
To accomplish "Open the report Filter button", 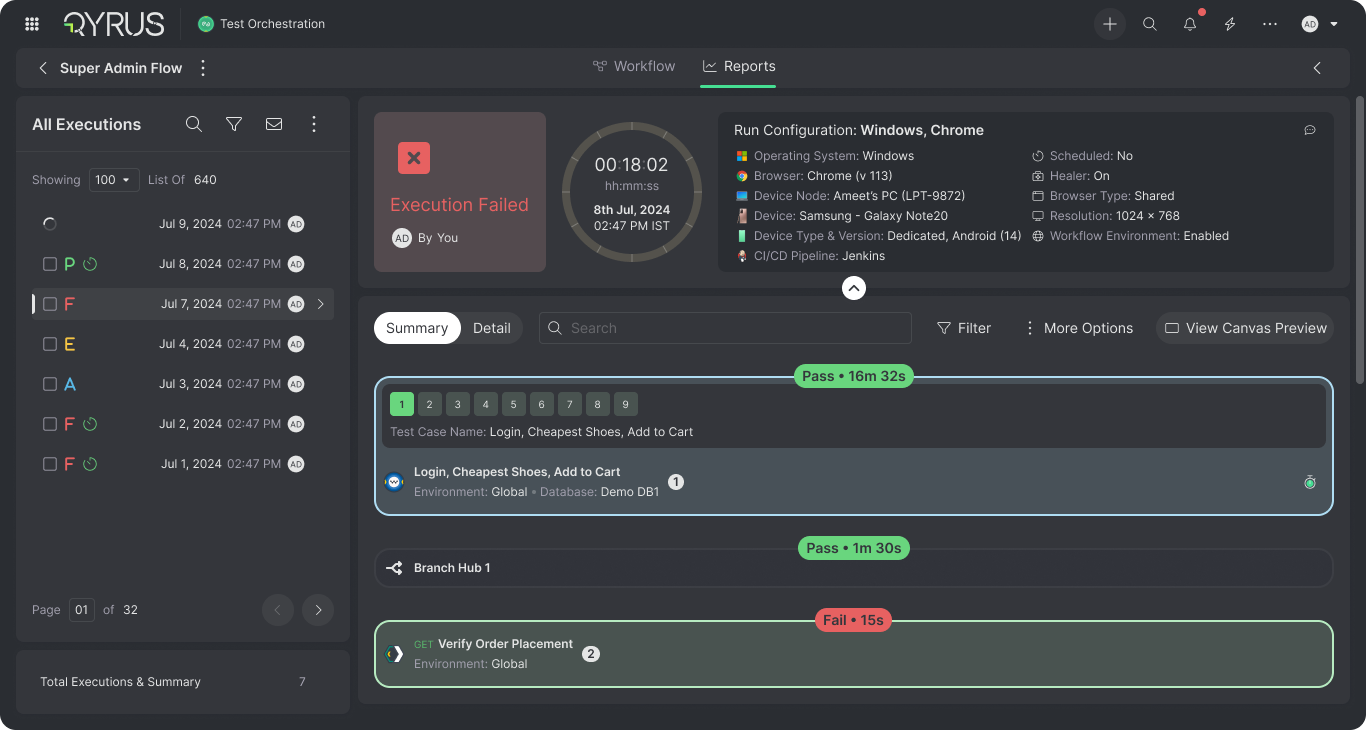I will [x=964, y=328].
